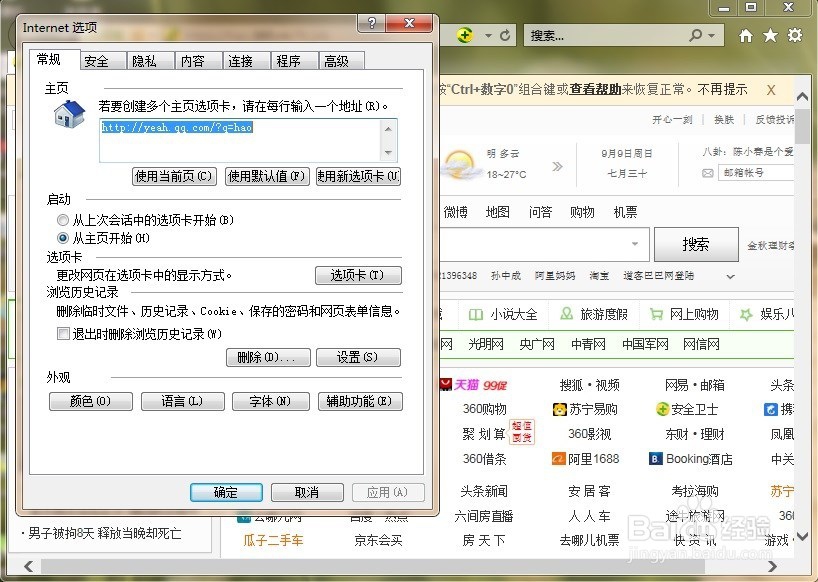
Task: Click the 旅游度假 icon
Action: (566, 313)
